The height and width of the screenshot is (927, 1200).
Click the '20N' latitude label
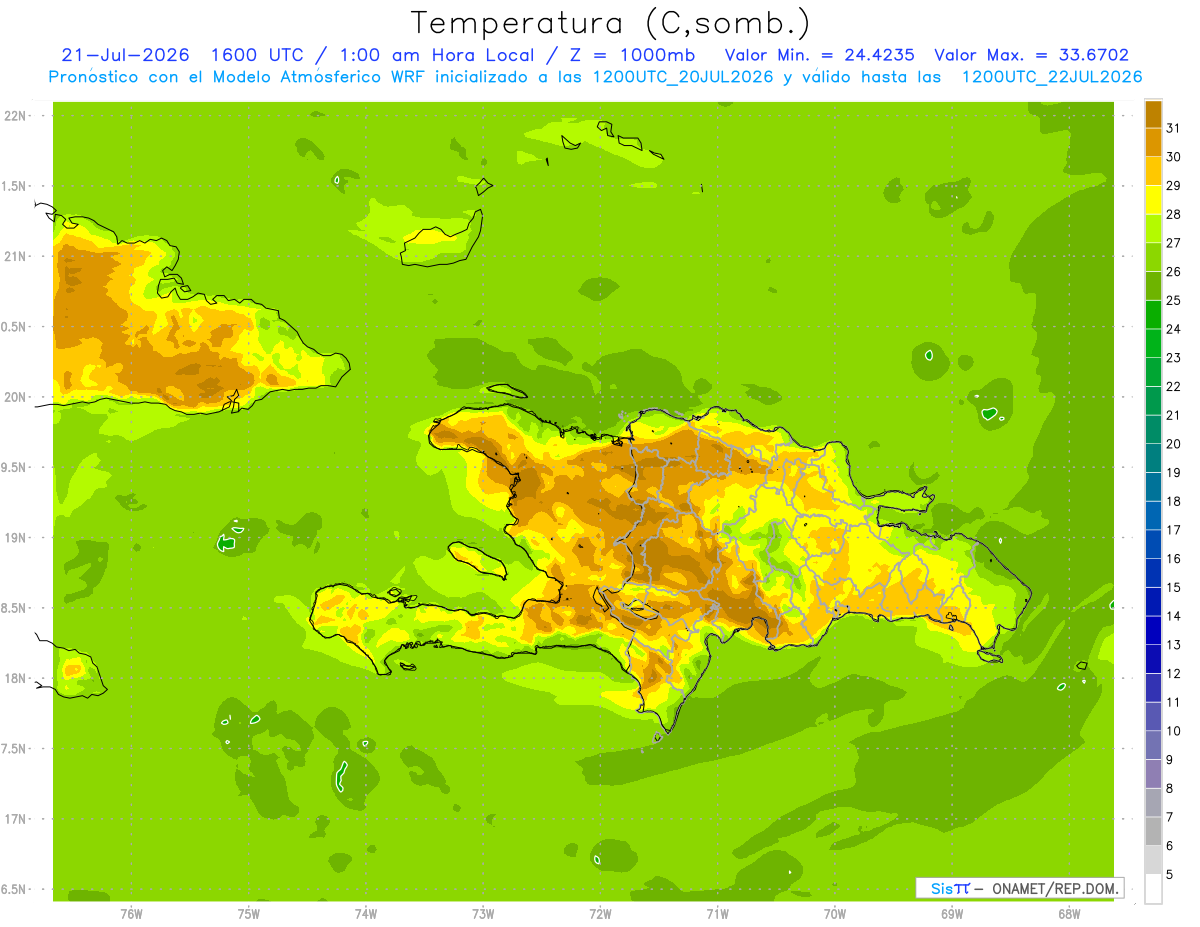click(17, 397)
